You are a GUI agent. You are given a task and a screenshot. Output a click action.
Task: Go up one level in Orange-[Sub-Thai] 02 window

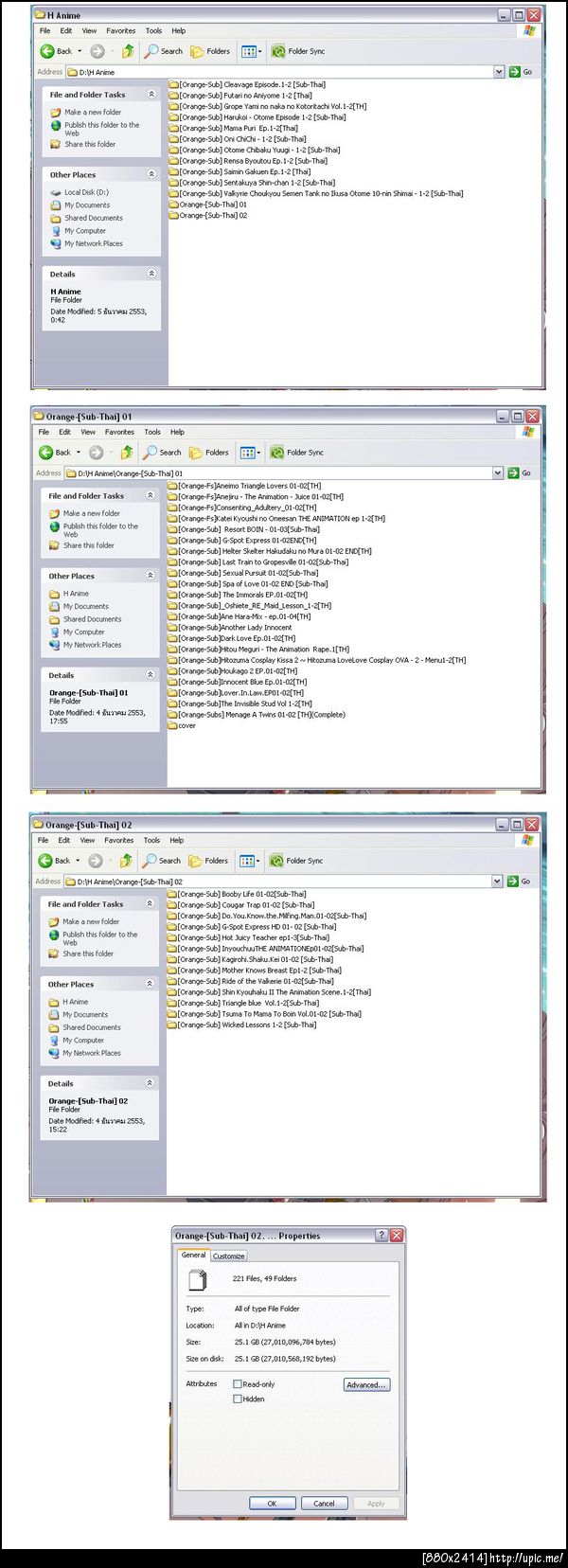126,861
